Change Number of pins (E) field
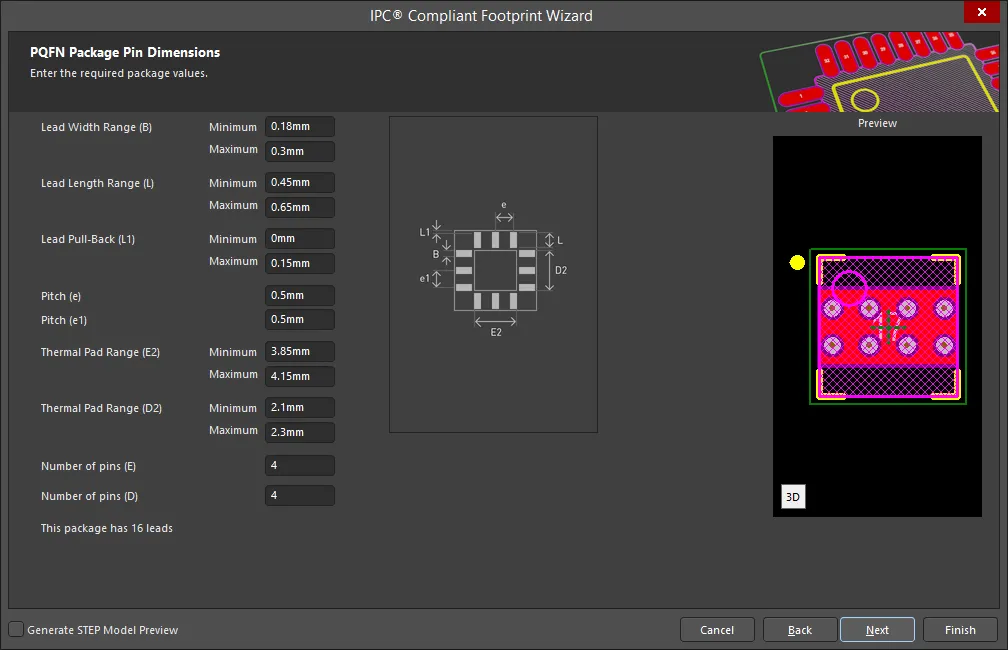The height and width of the screenshot is (650, 1008). coord(300,465)
